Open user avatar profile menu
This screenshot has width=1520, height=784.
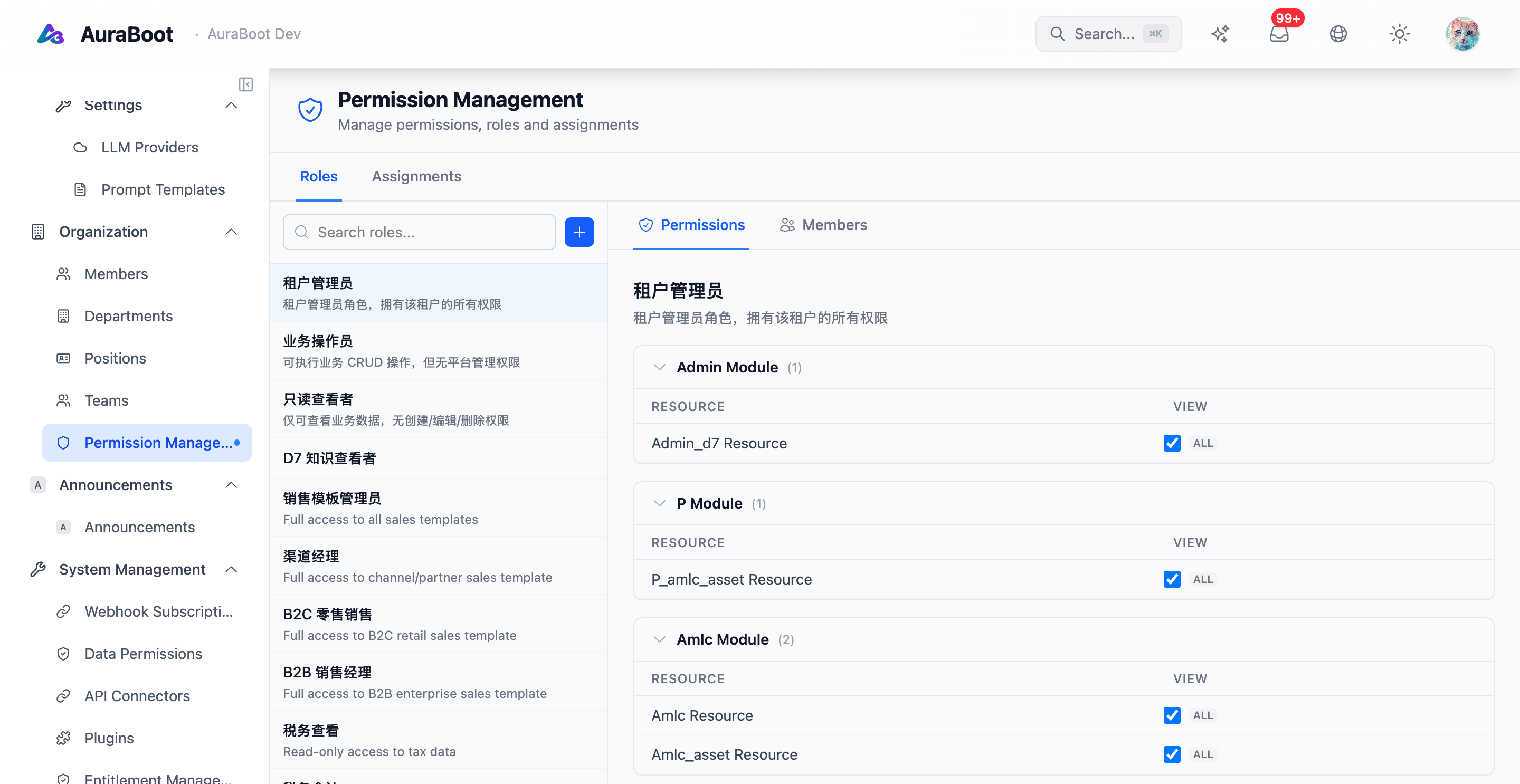tap(1462, 34)
